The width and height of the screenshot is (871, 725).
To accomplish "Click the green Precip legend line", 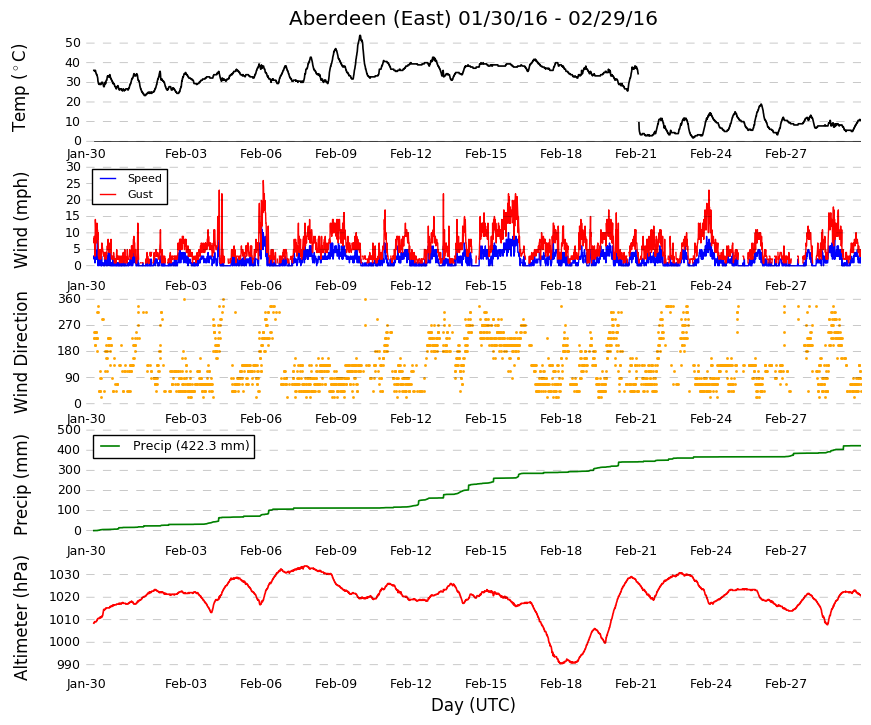I will click(x=111, y=446).
